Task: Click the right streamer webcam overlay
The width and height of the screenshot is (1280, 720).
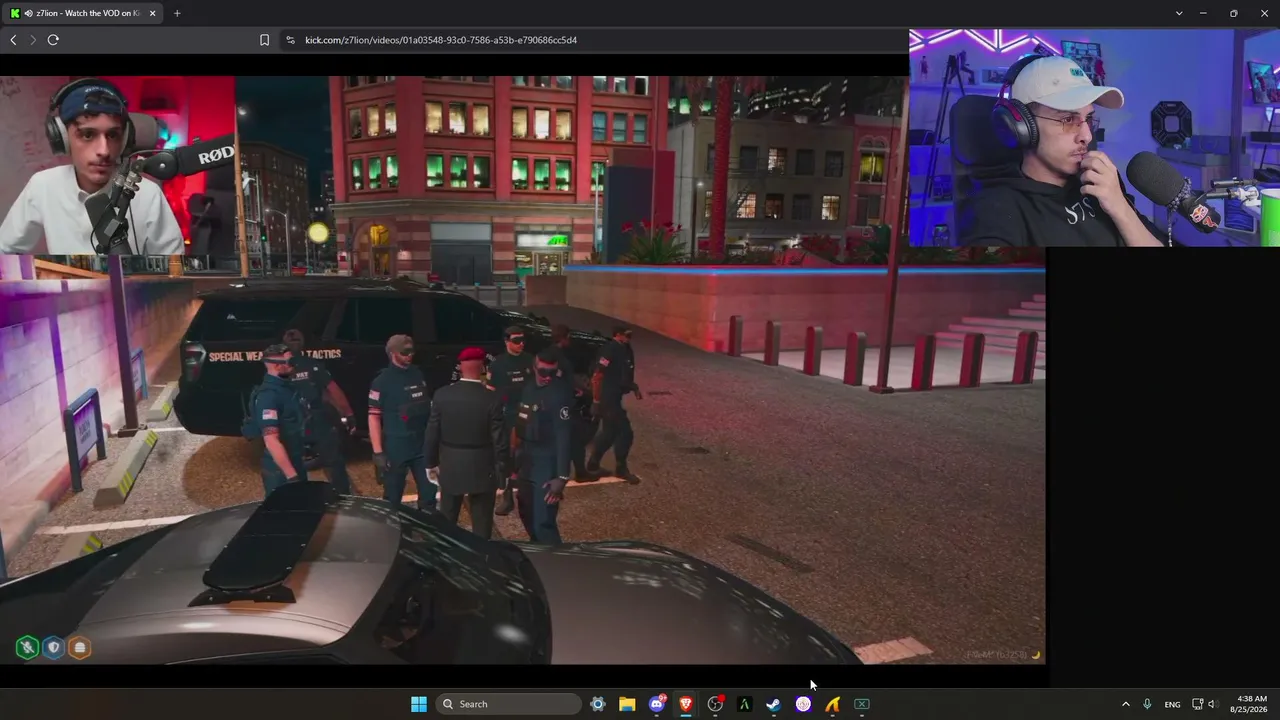Action: (1094, 137)
